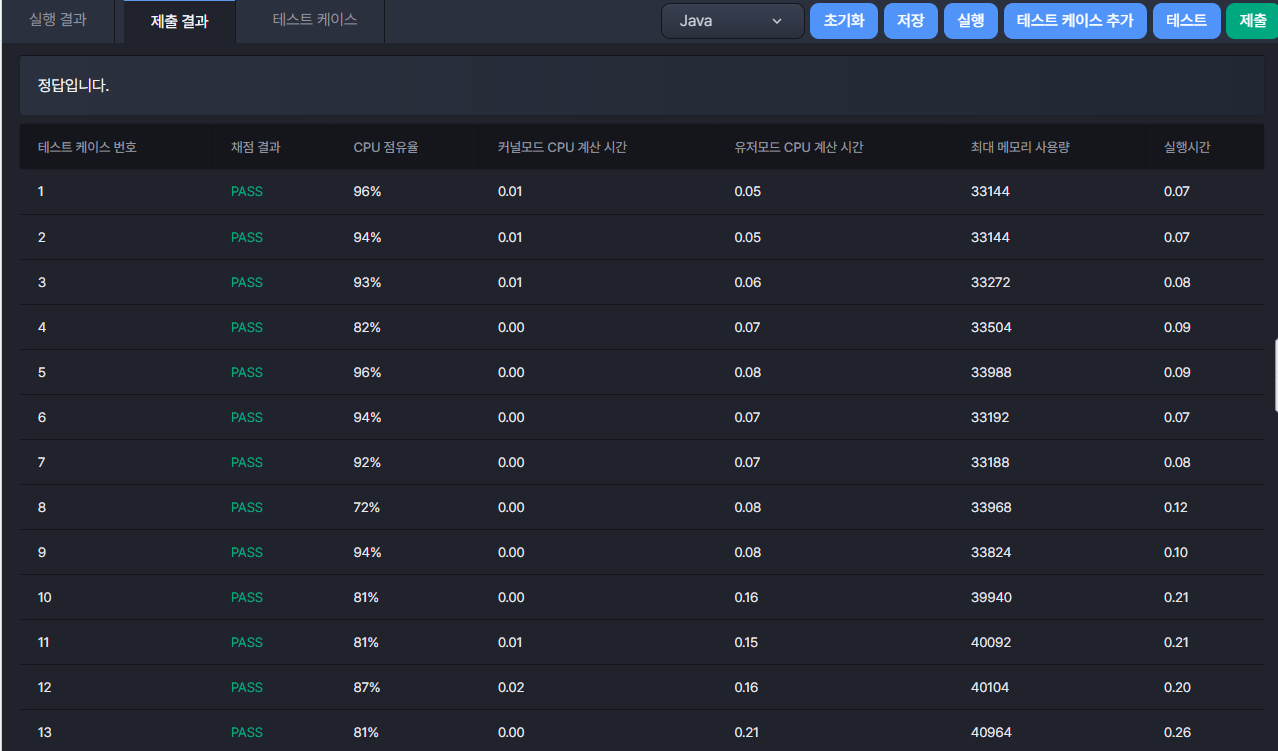Screen dimensions: 1278x751
Task: Open the 테스트 케이스 tab
Action: click(315, 20)
